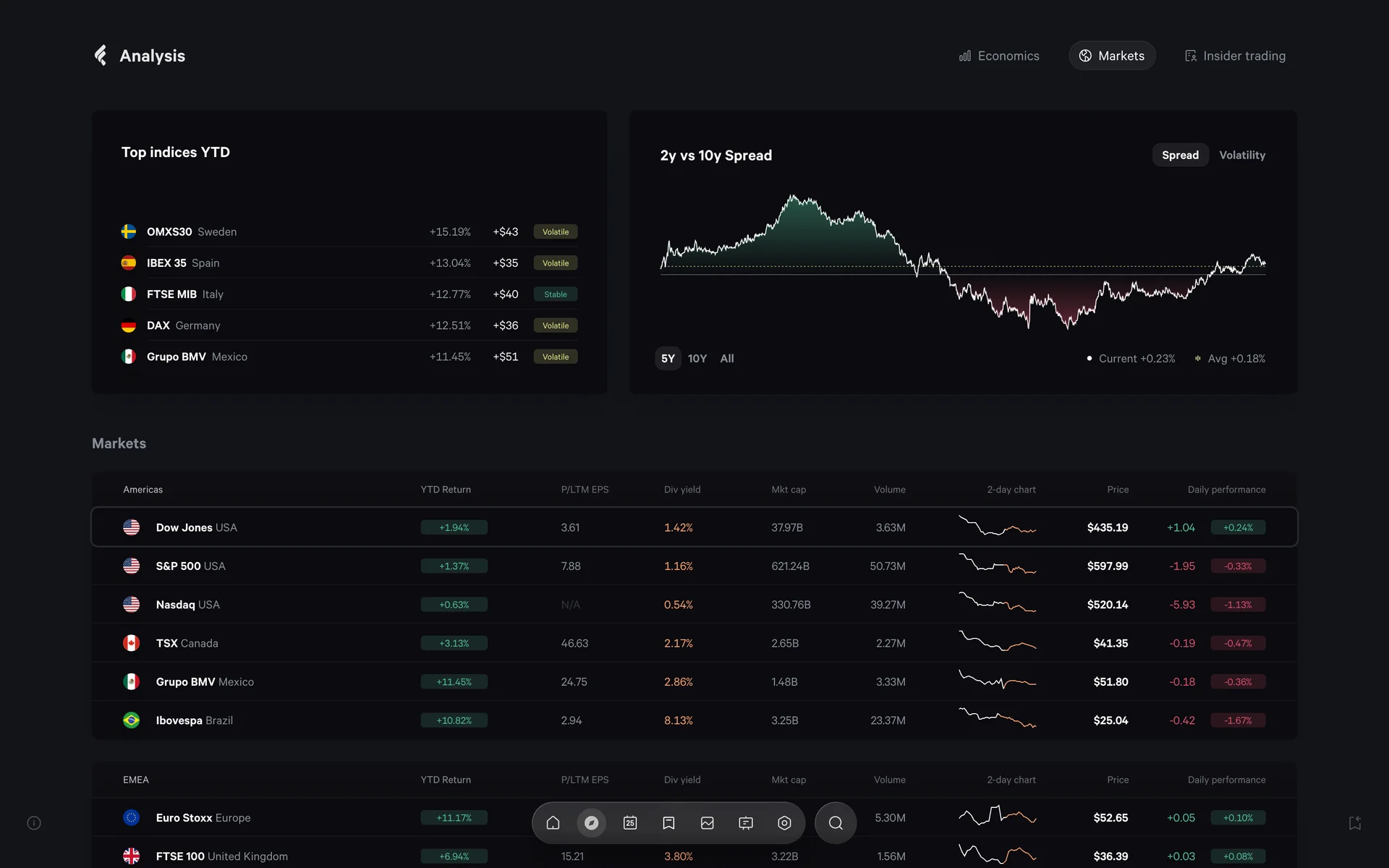The height and width of the screenshot is (868, 1389).
Task: Select the 10Y time range
Action: [x=697, y=359]
